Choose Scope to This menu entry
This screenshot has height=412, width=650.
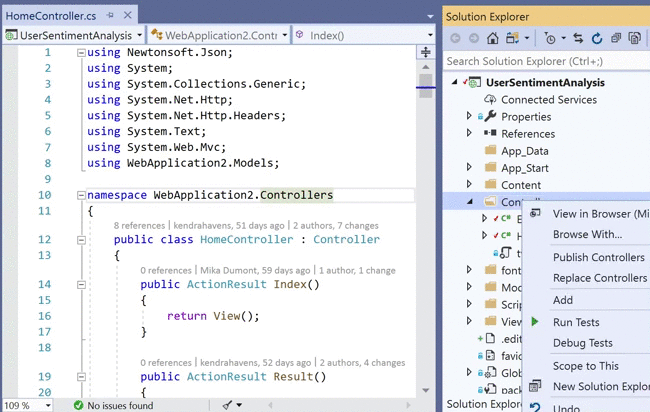[587, 366]
